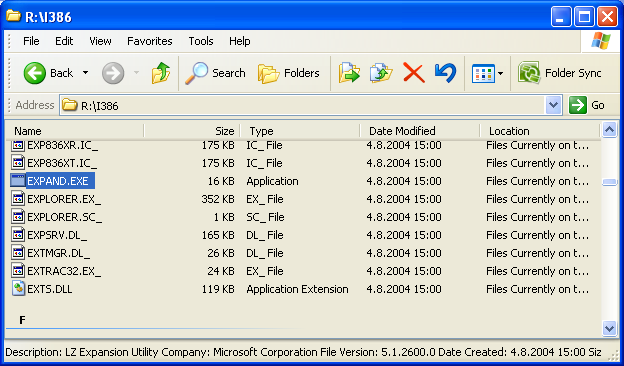Click the Copy To toolbar icon
Image resolution: width=624 pixels, height=366 pixels.
381,73
